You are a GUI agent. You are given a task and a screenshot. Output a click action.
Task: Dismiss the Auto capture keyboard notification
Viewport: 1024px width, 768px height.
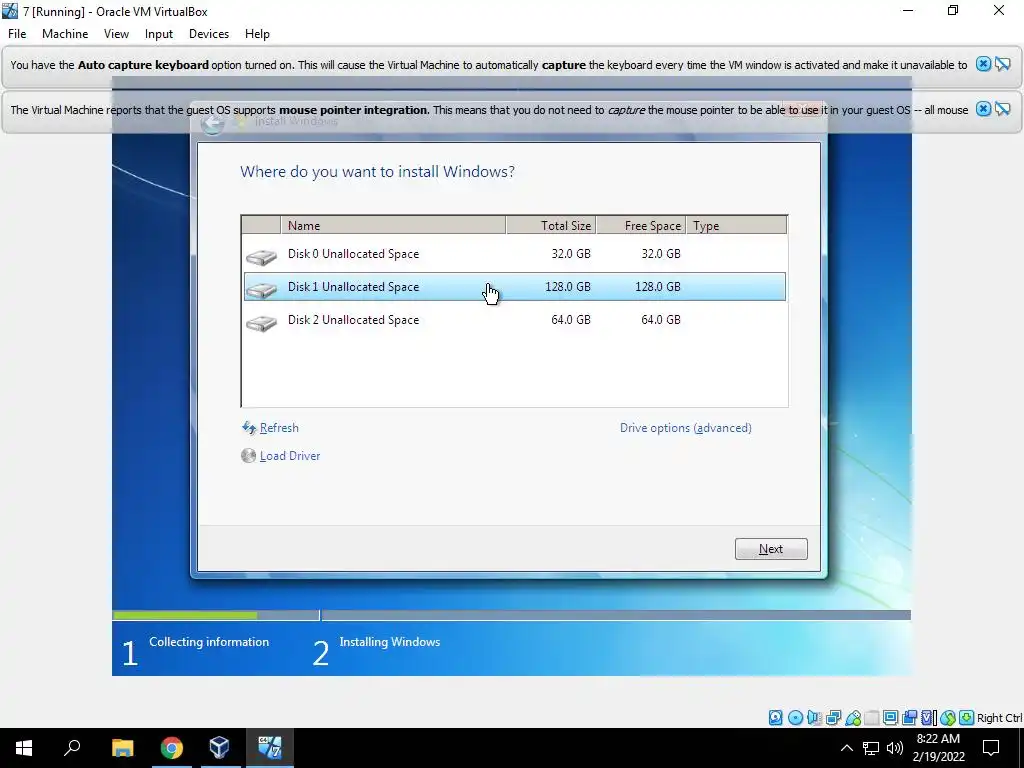983,64
